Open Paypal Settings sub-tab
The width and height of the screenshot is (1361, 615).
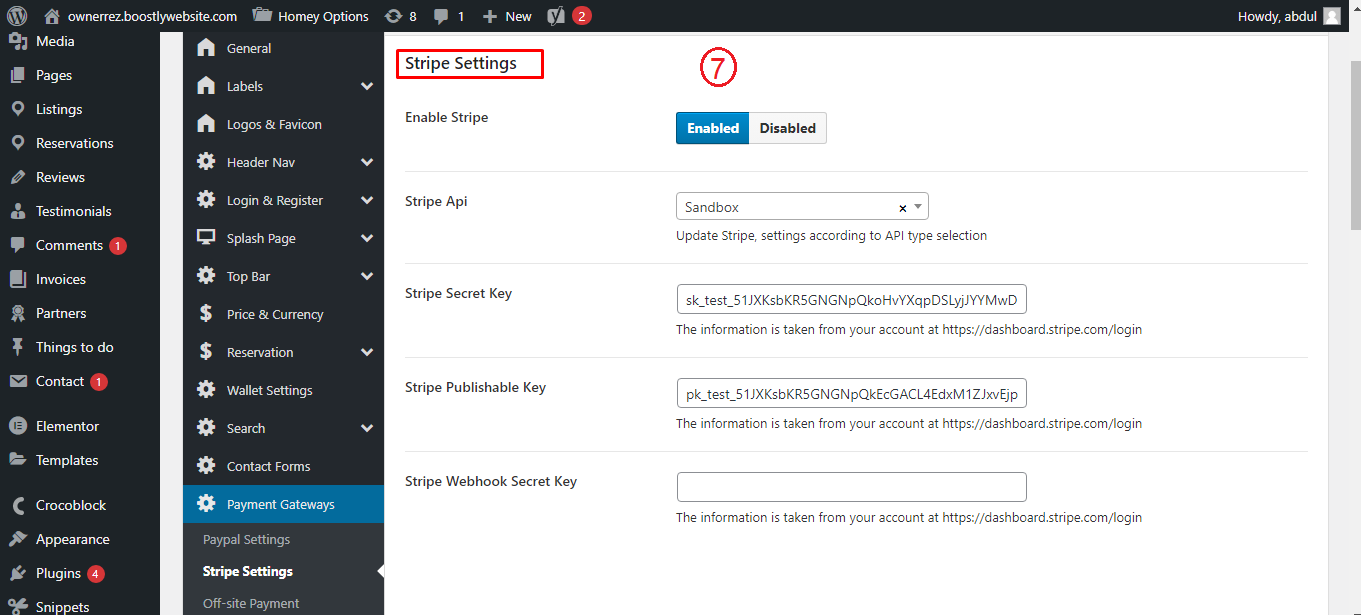[246, 539]
